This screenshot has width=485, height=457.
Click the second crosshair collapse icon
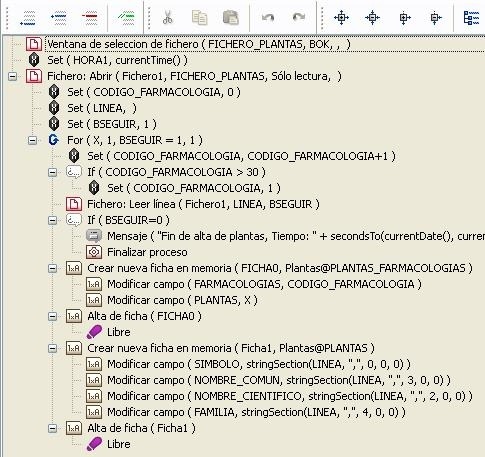click(372, 17)
